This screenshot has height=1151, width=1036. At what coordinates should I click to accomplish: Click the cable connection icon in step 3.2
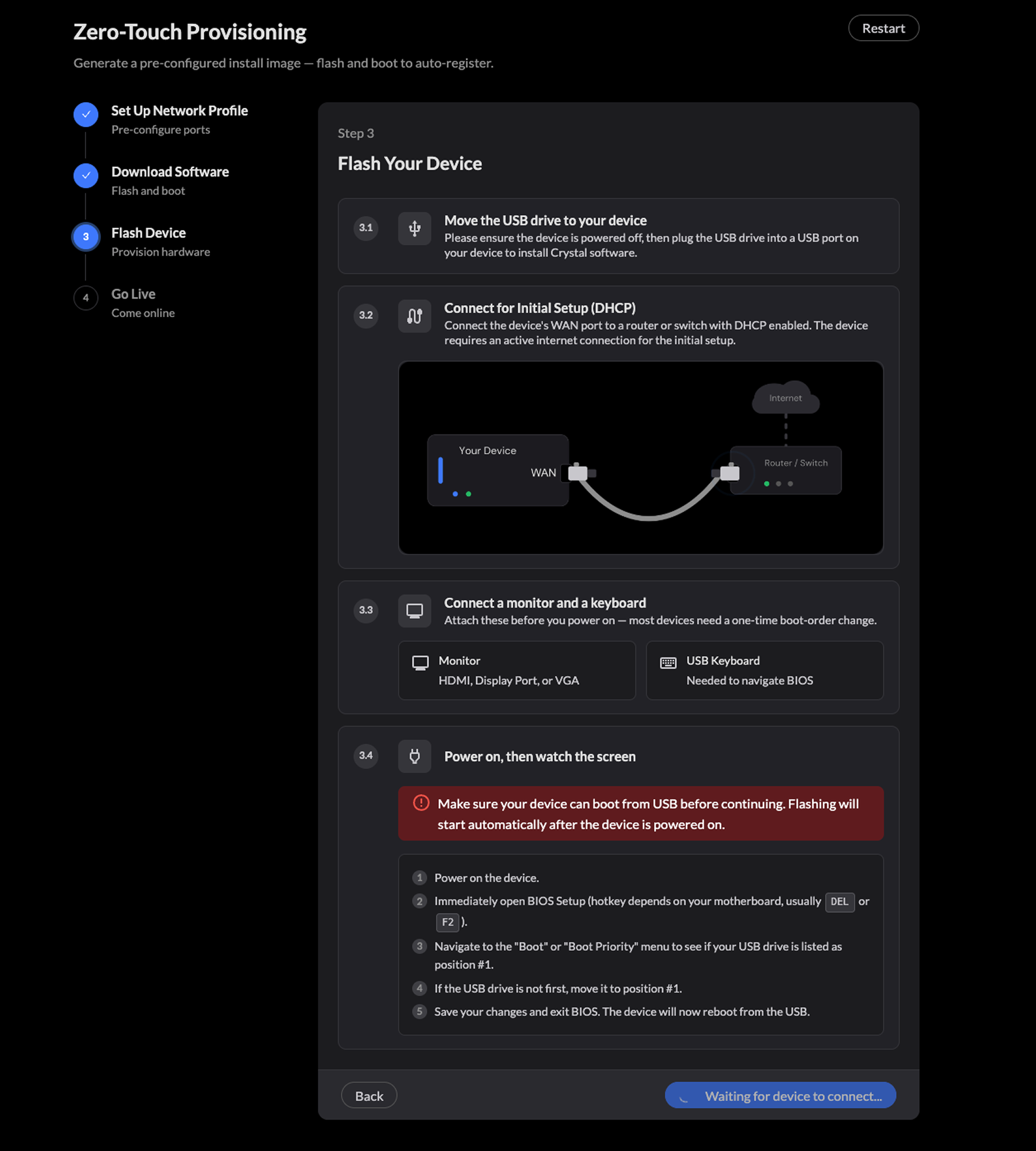414,316
